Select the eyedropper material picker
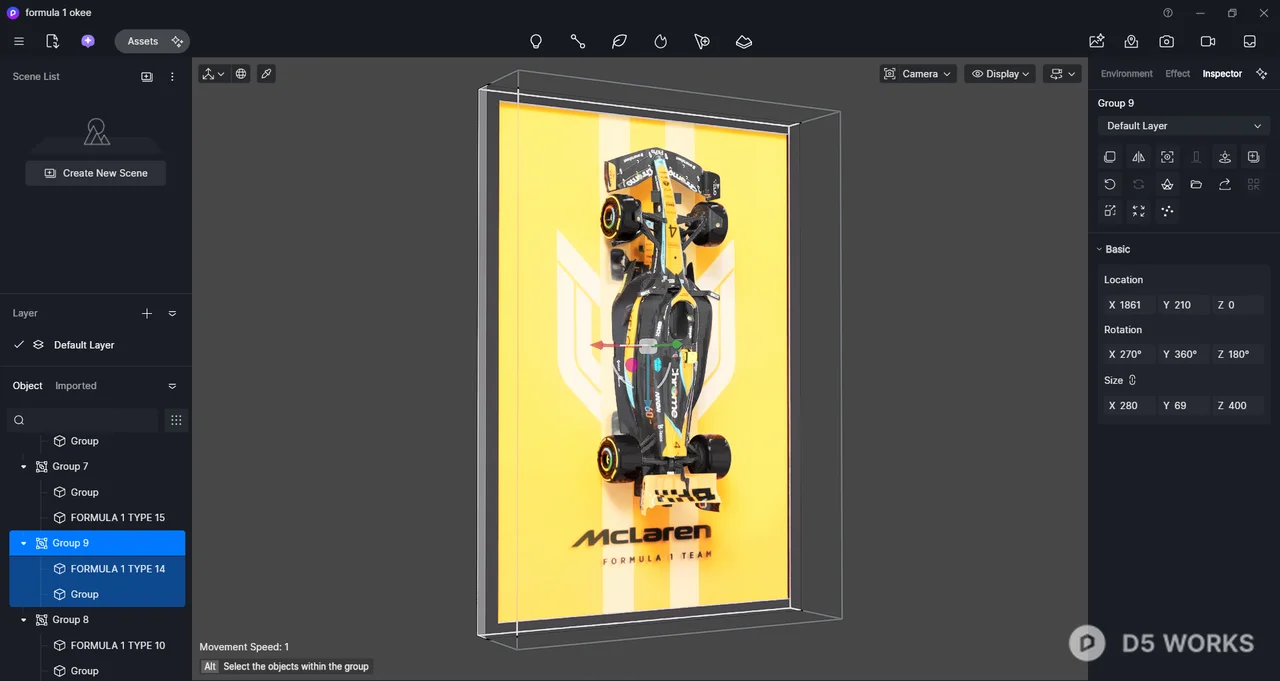 (266, 74)
